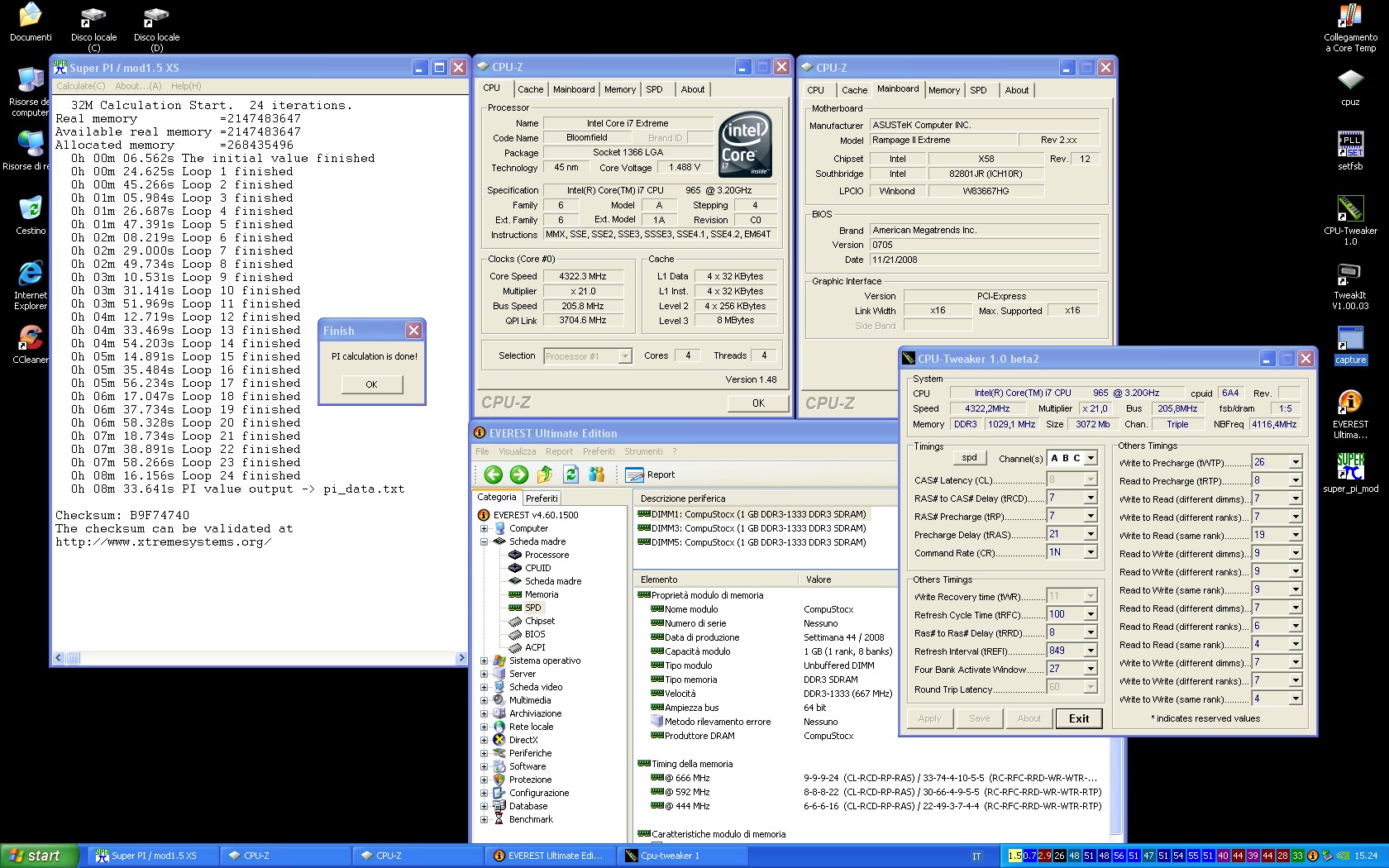Click the EVEREST users toolbar icon
This screenshot has height=868, width=1389.
tap(596, 475)
